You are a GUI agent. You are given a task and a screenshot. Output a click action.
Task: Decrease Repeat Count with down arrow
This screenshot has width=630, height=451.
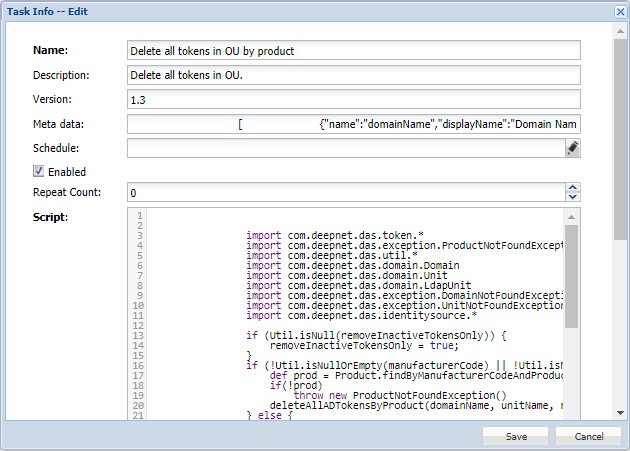(572, 196)
